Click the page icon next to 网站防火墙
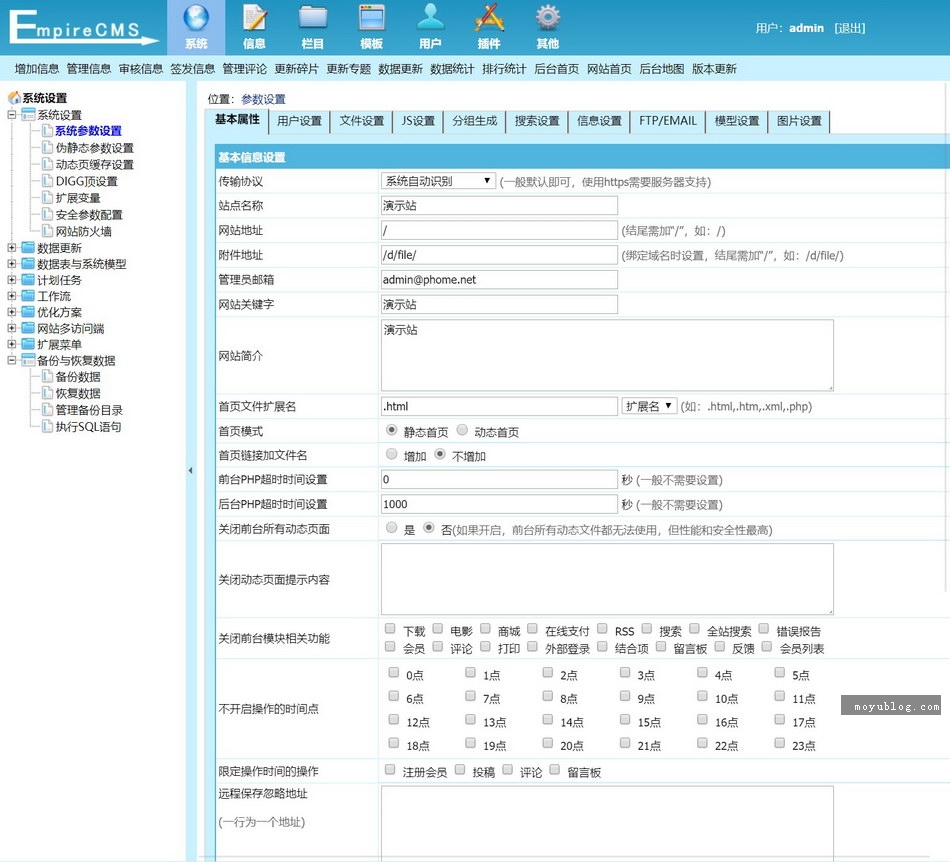 click(x=47, y=231)
